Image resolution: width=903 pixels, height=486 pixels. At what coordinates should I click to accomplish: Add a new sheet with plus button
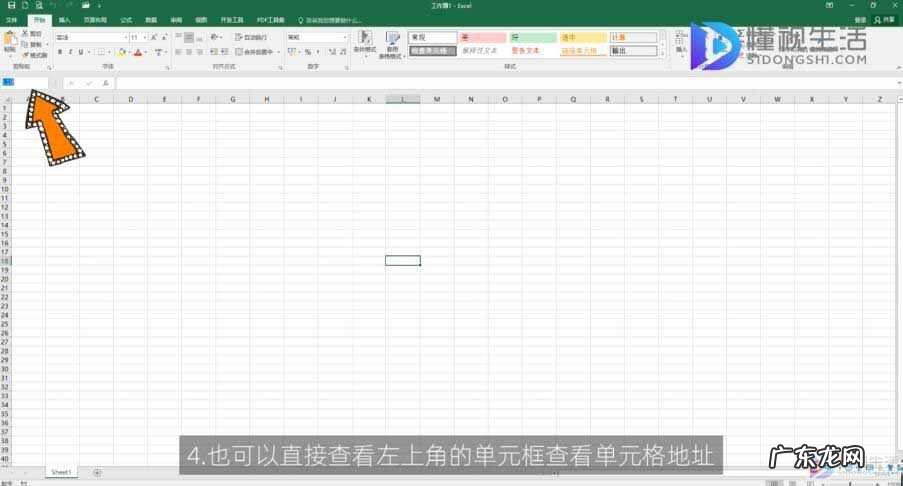point(97,473)
